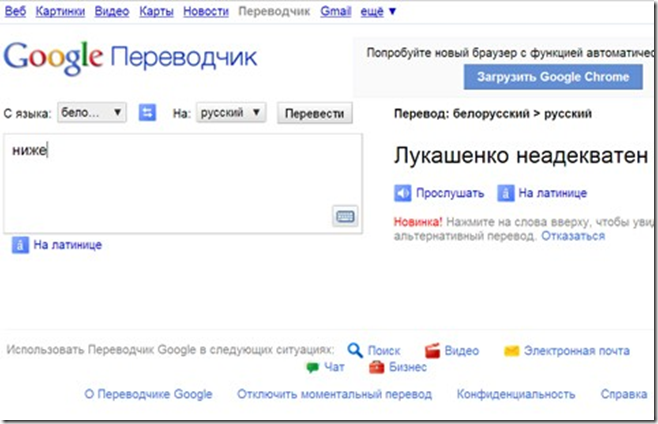Click the translated text 'Лукашенко неадекватен'
658x424 pixels.
521,156
